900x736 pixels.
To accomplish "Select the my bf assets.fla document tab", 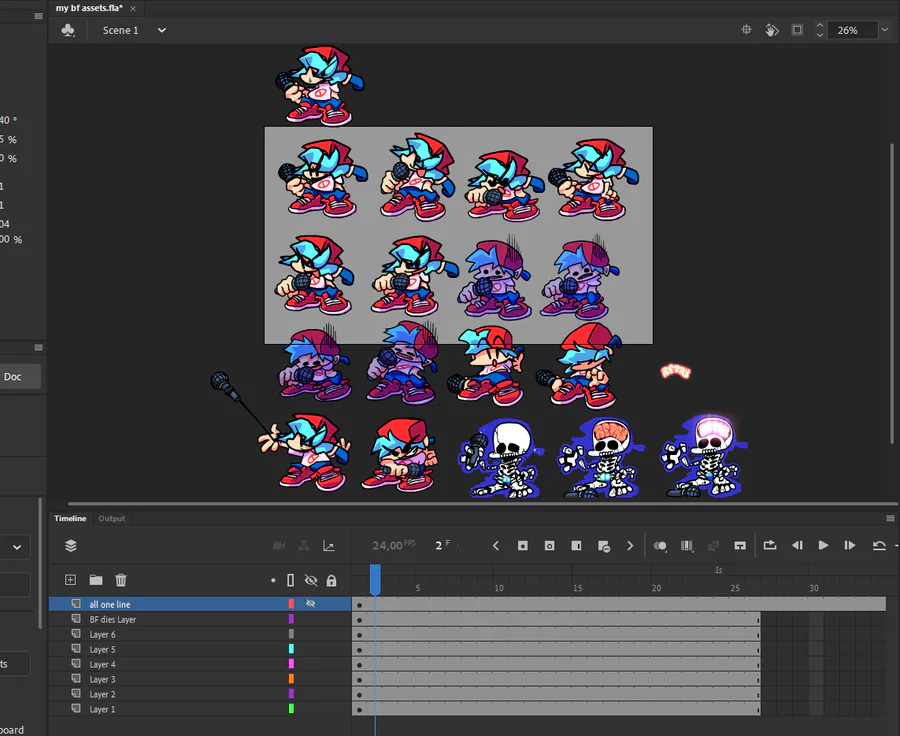I will [89, 8].
